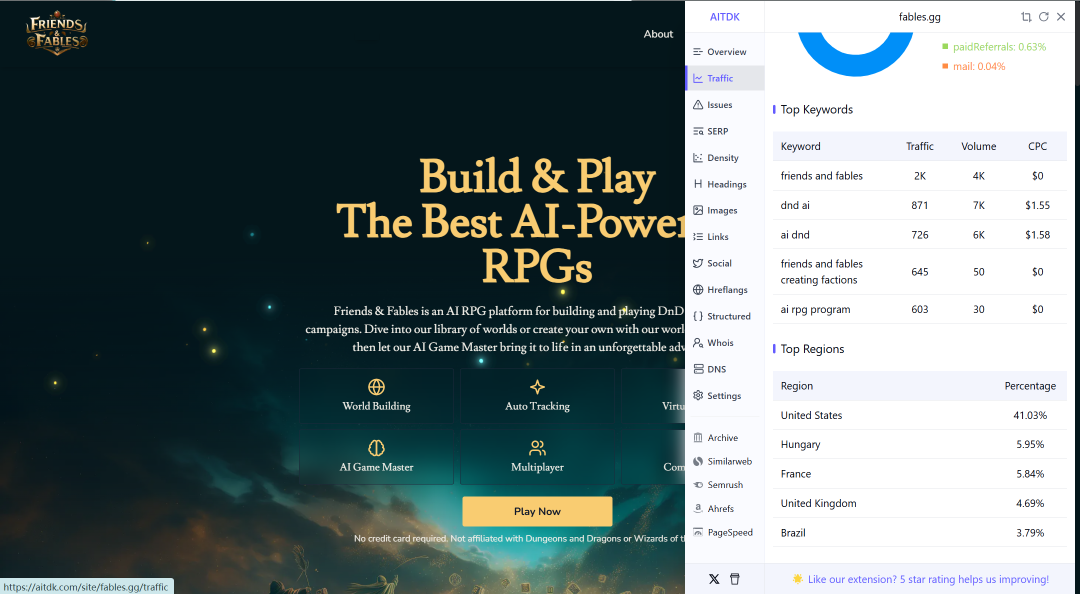Click the Structured data braces icon
The image size is (1080, 594).
click(x=698, y=316)
